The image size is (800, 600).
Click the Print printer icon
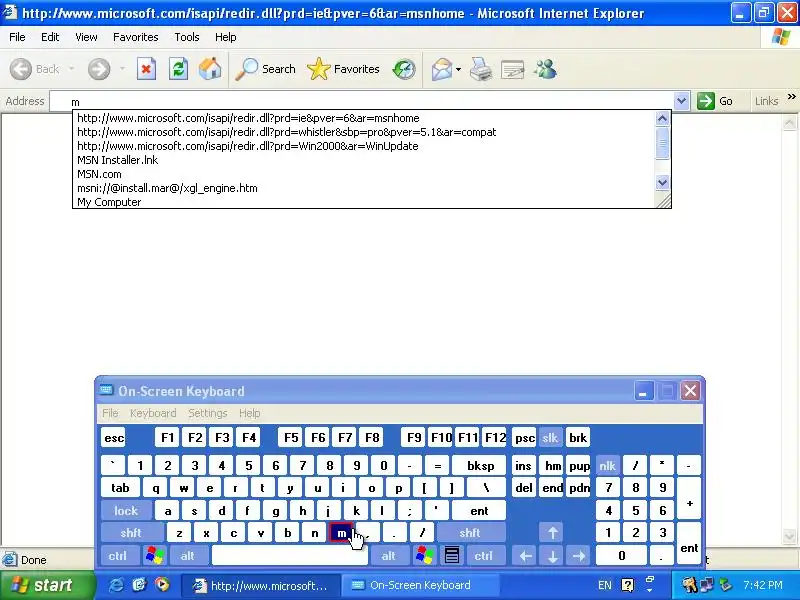[x=481, y=69]
